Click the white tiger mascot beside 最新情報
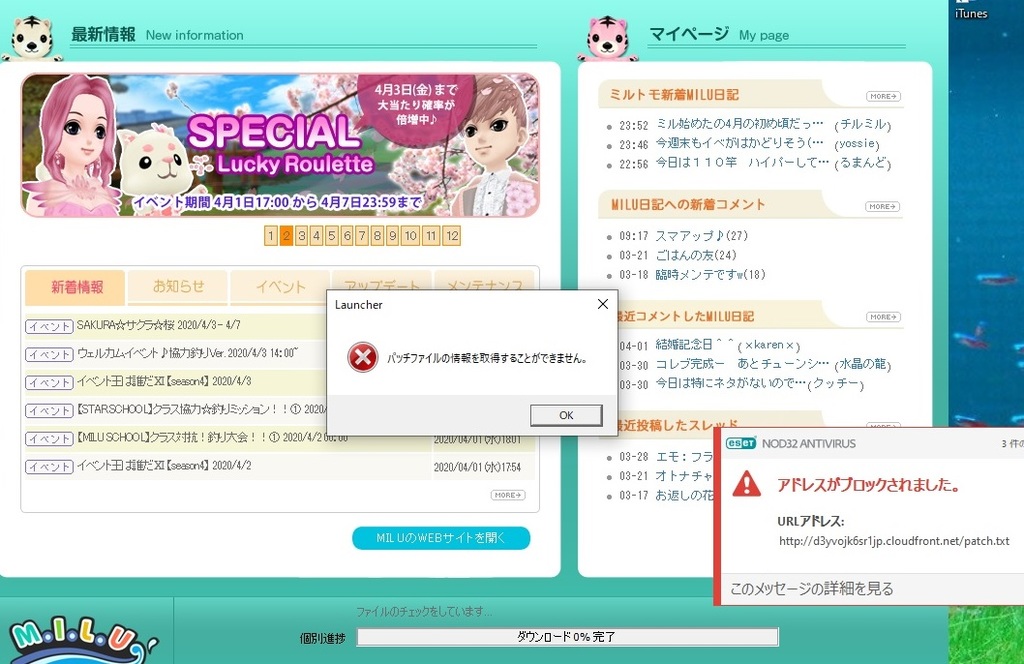The height and width of the screenshot is (664, 1024). [31, 39]
